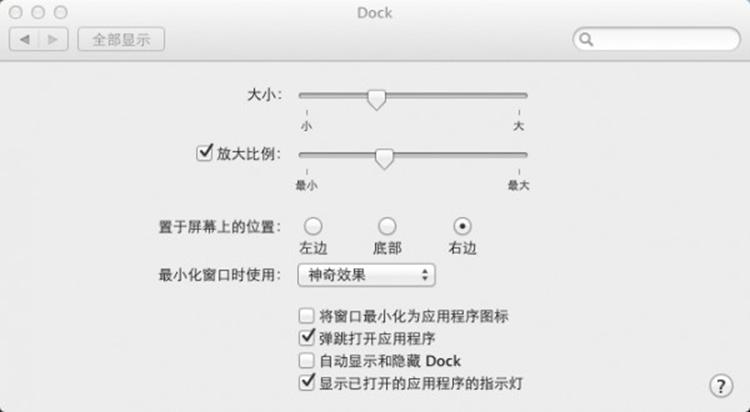Image resolution: width=750 pixels, height=412 pixels.
Task: Click the back navigation arrow
Action: 24,39
